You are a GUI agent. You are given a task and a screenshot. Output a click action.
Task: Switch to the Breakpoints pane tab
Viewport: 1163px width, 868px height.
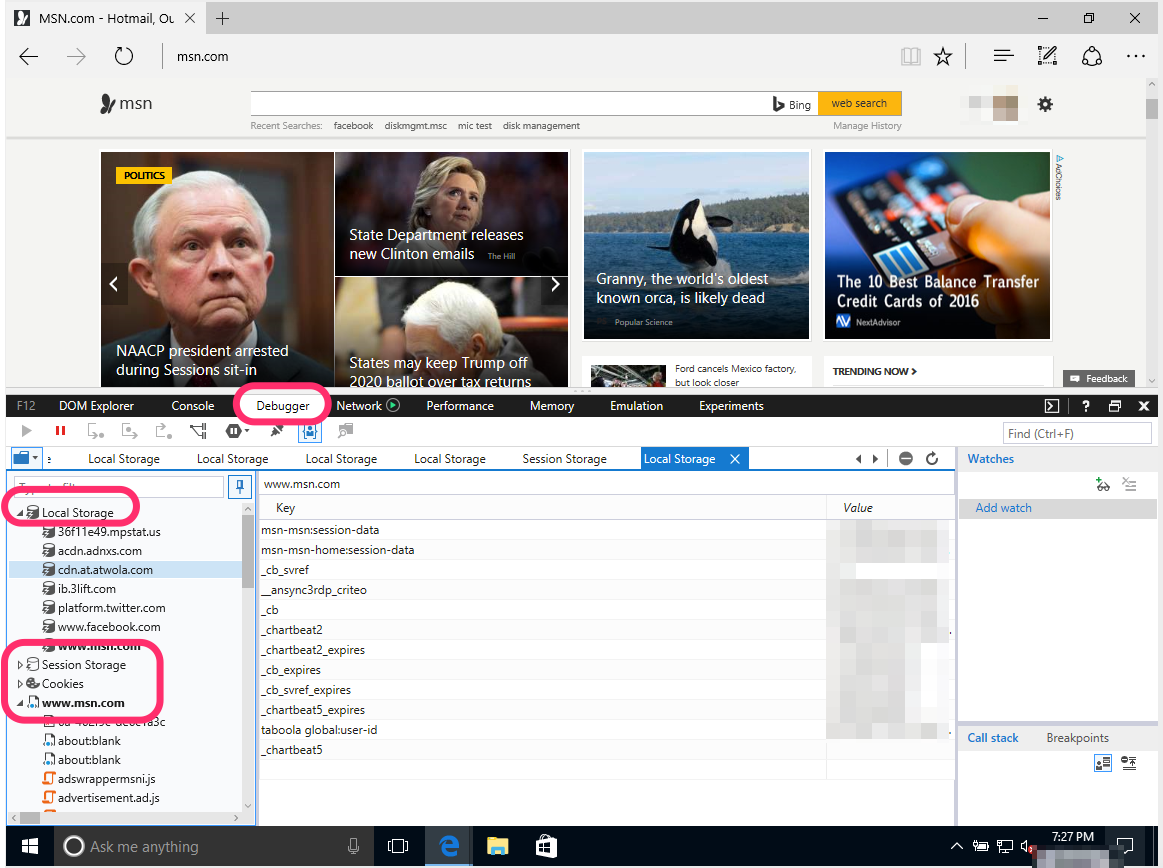(1078, 738)
